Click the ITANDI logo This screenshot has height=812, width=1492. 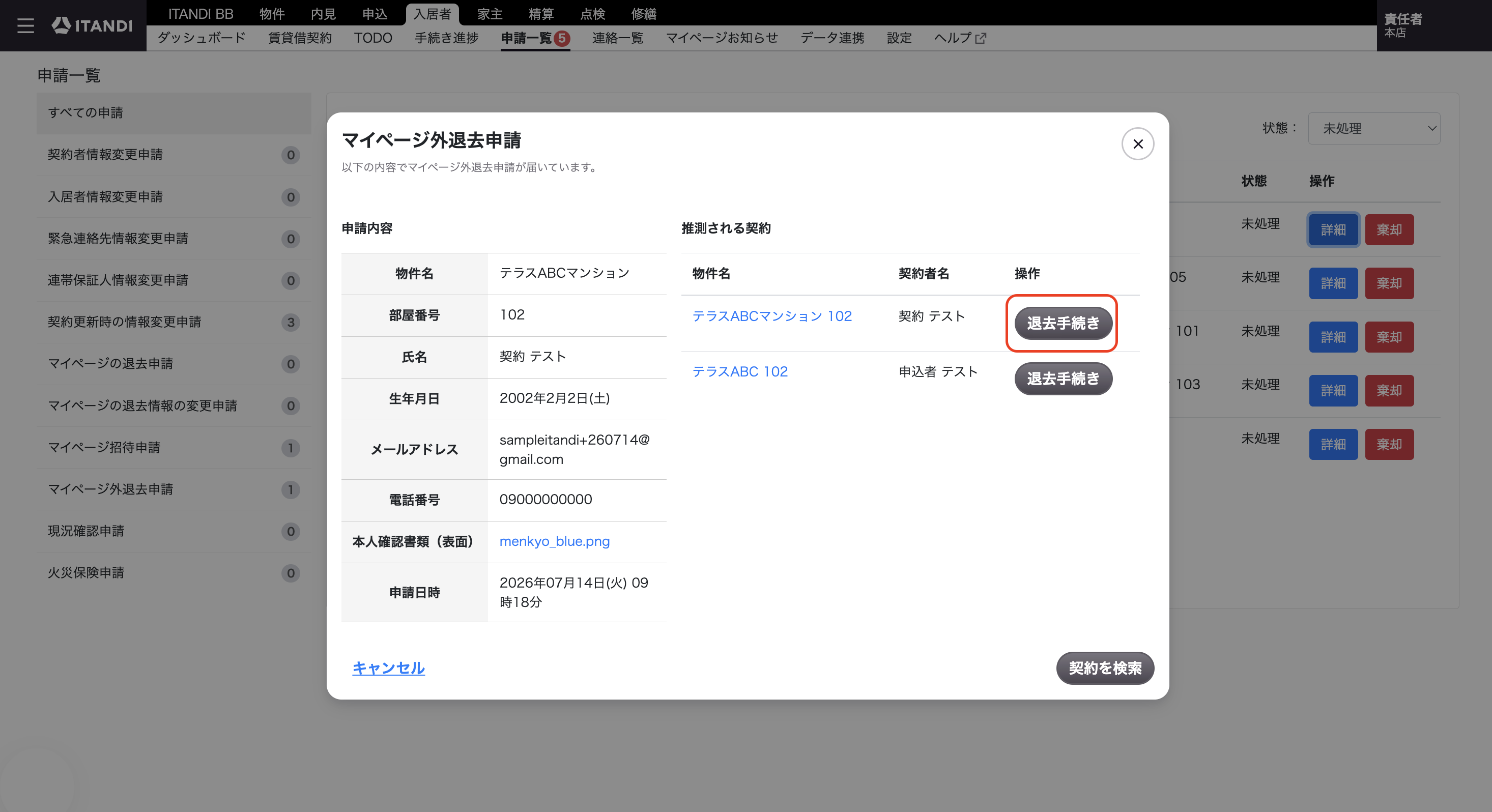tap(92, 25)
